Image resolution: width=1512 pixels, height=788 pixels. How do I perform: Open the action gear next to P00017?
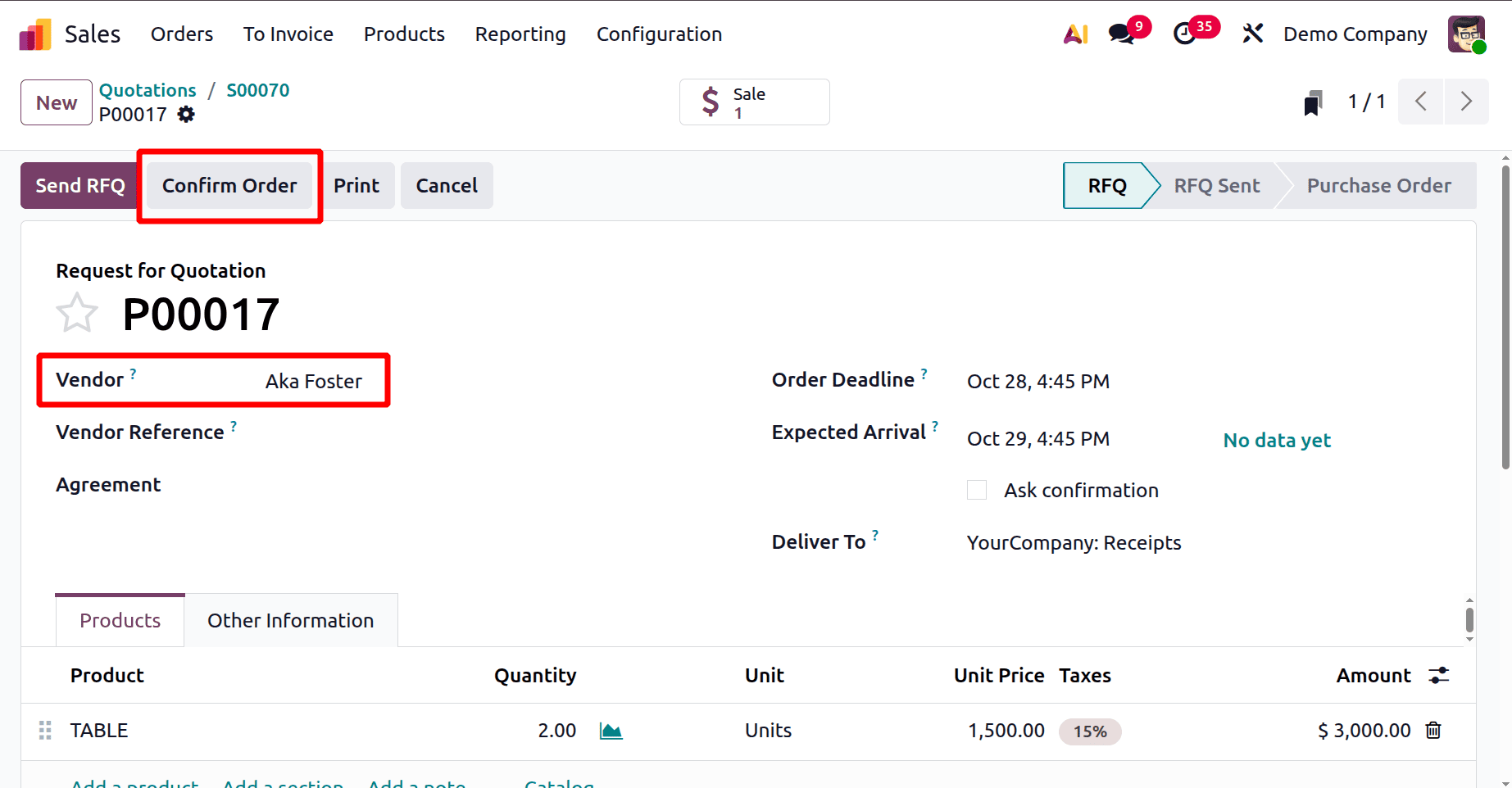click(x=186, y=115)
